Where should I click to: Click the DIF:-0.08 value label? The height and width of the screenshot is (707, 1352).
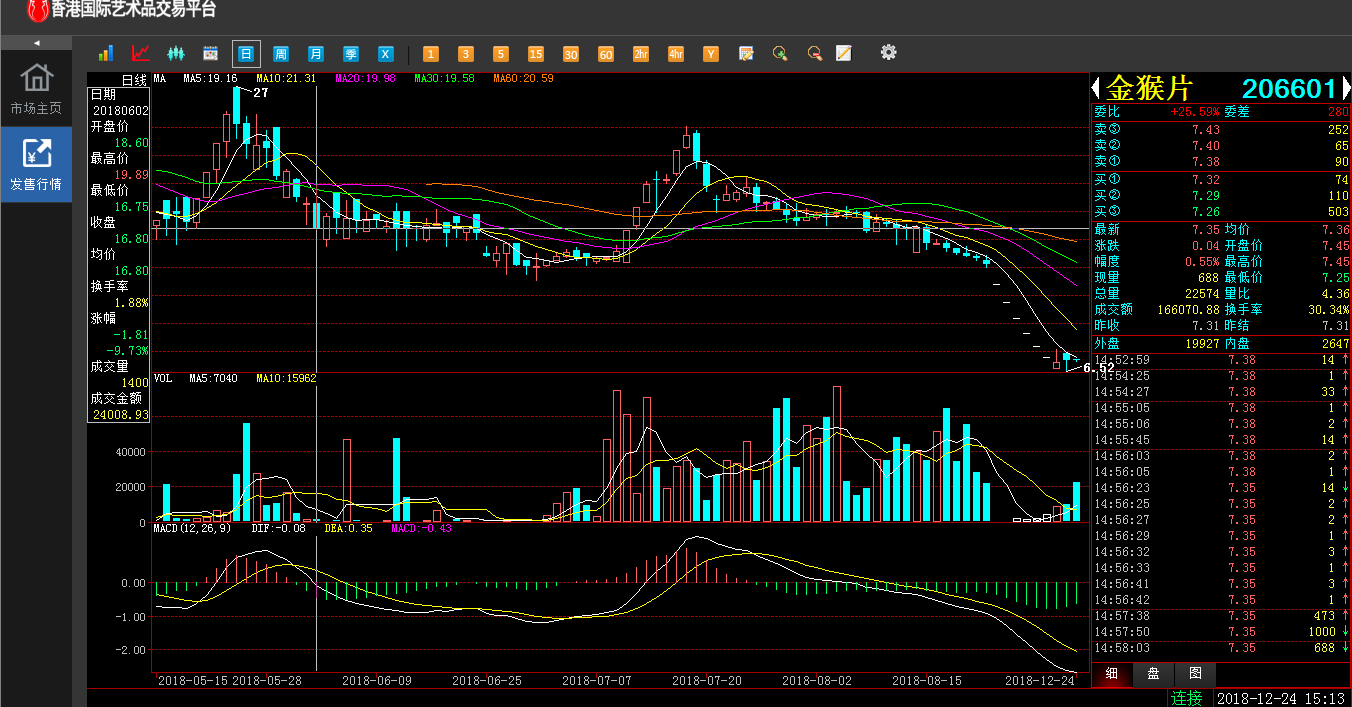coord(278,528)
